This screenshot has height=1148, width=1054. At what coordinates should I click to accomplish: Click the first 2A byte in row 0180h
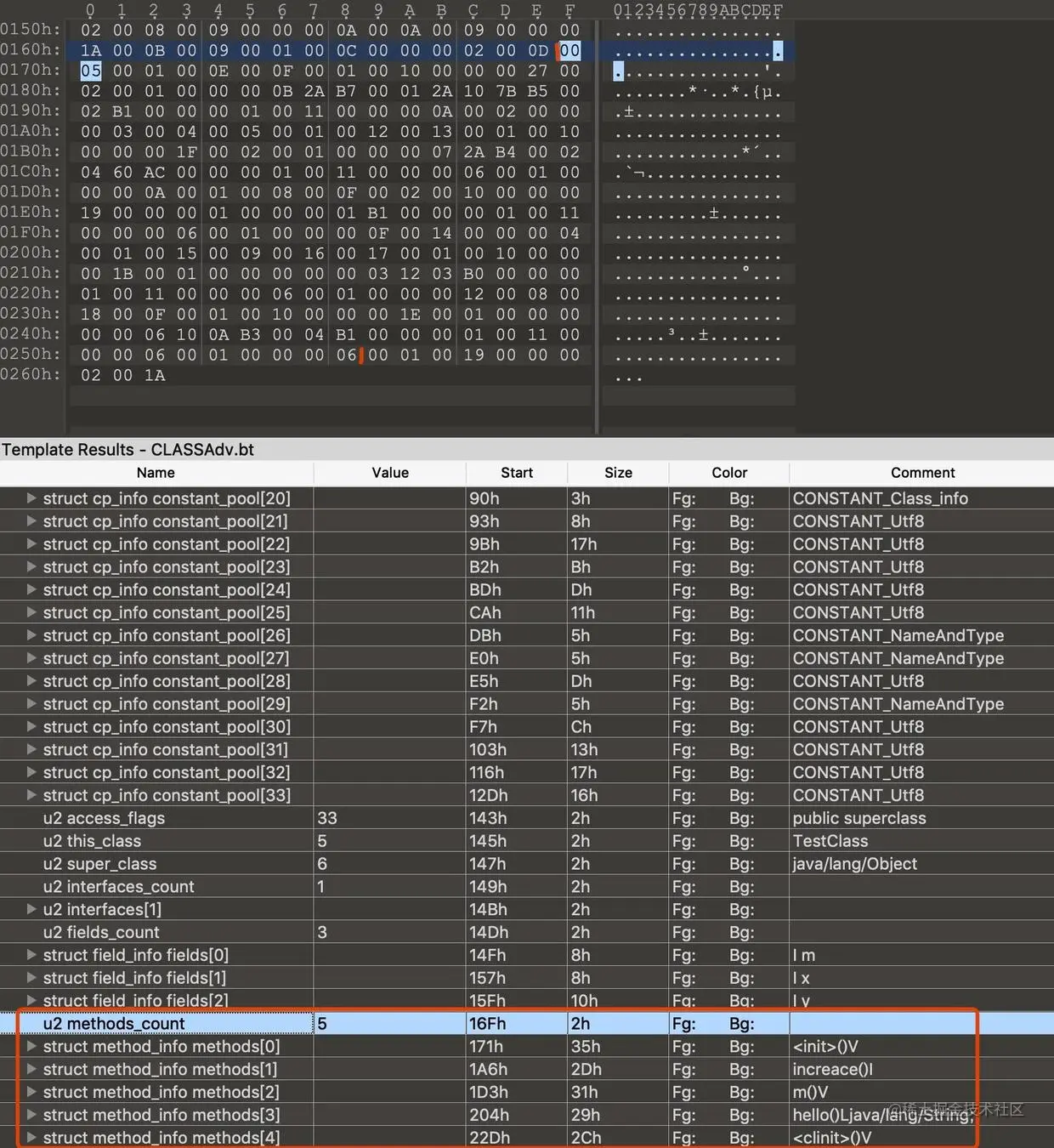coord(314,91)
